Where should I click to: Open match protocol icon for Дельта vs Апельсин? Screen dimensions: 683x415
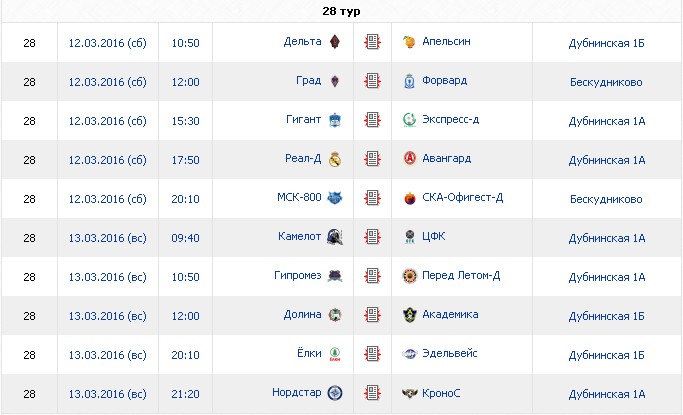coord(372,42)
